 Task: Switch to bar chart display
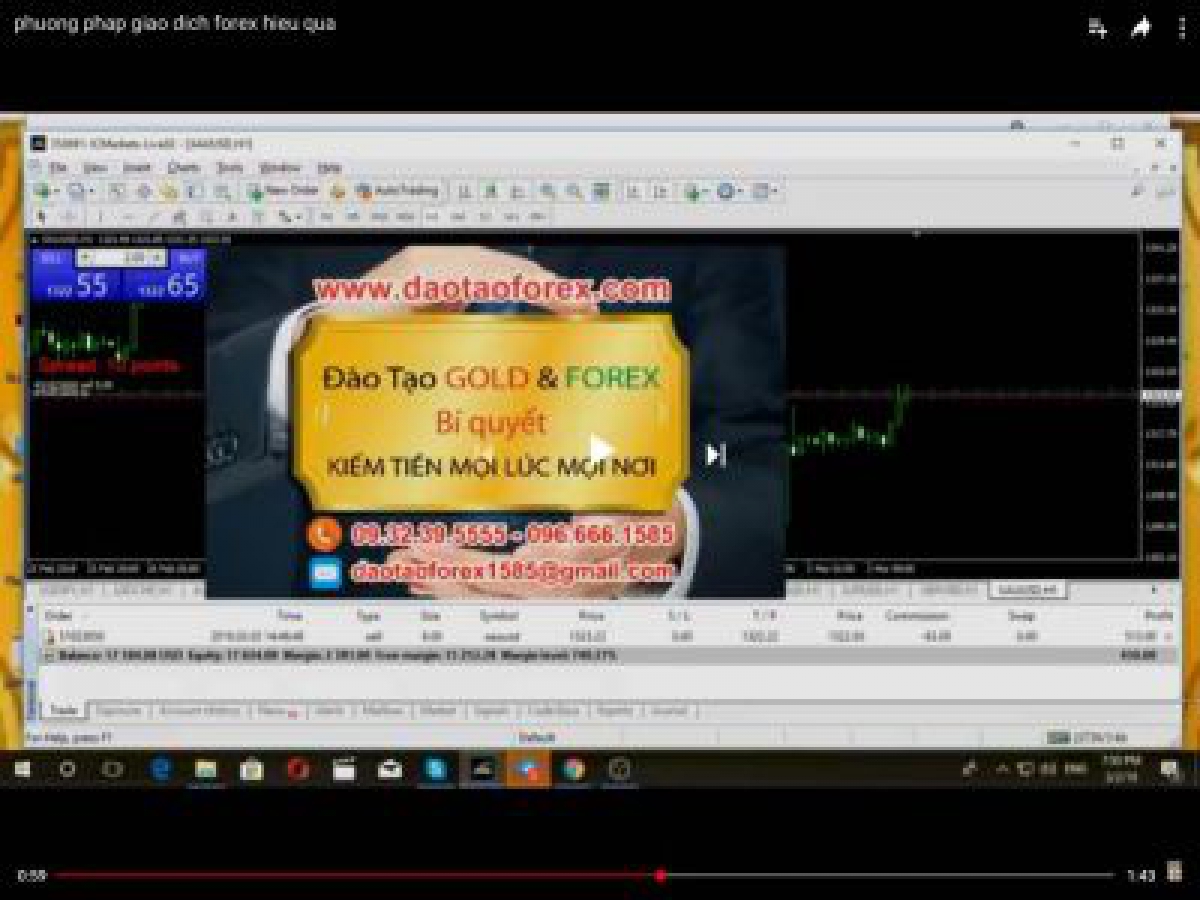[463, 190]
